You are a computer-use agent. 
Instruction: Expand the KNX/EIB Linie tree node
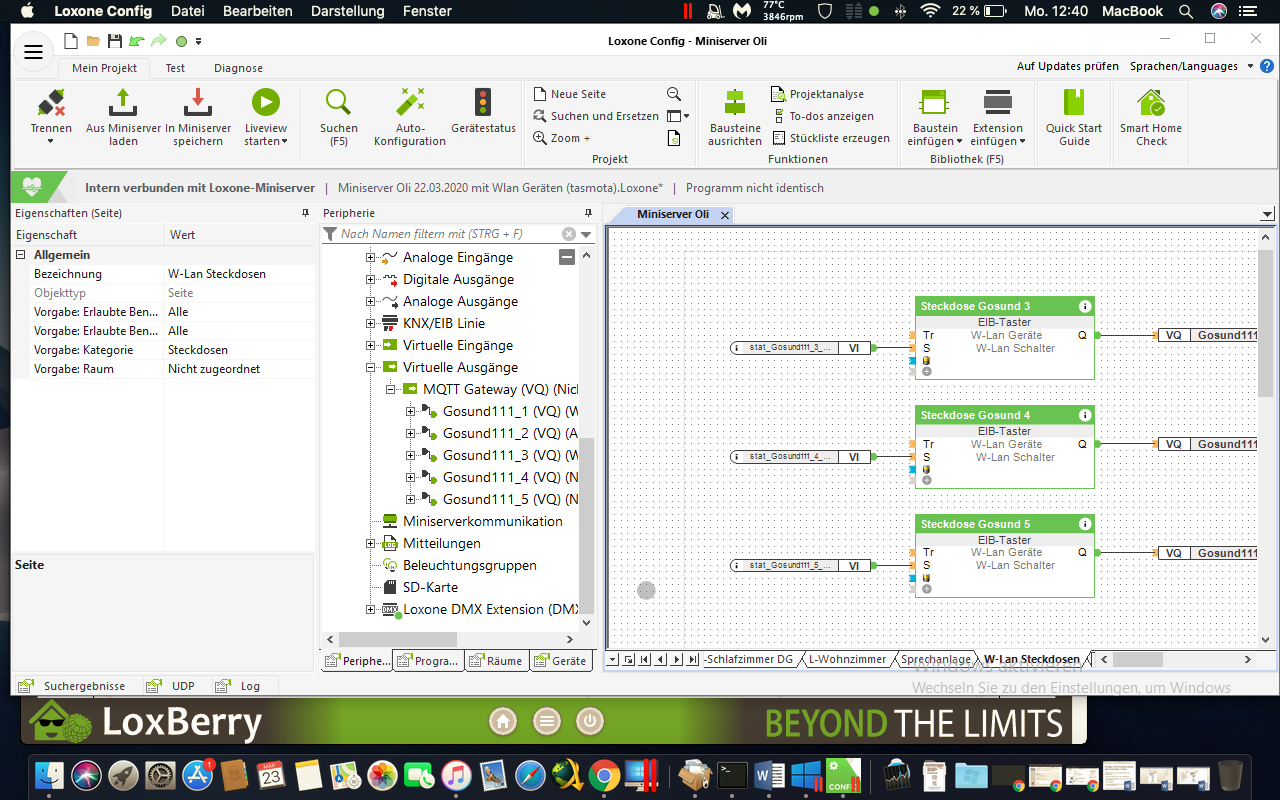coord(370,323)
